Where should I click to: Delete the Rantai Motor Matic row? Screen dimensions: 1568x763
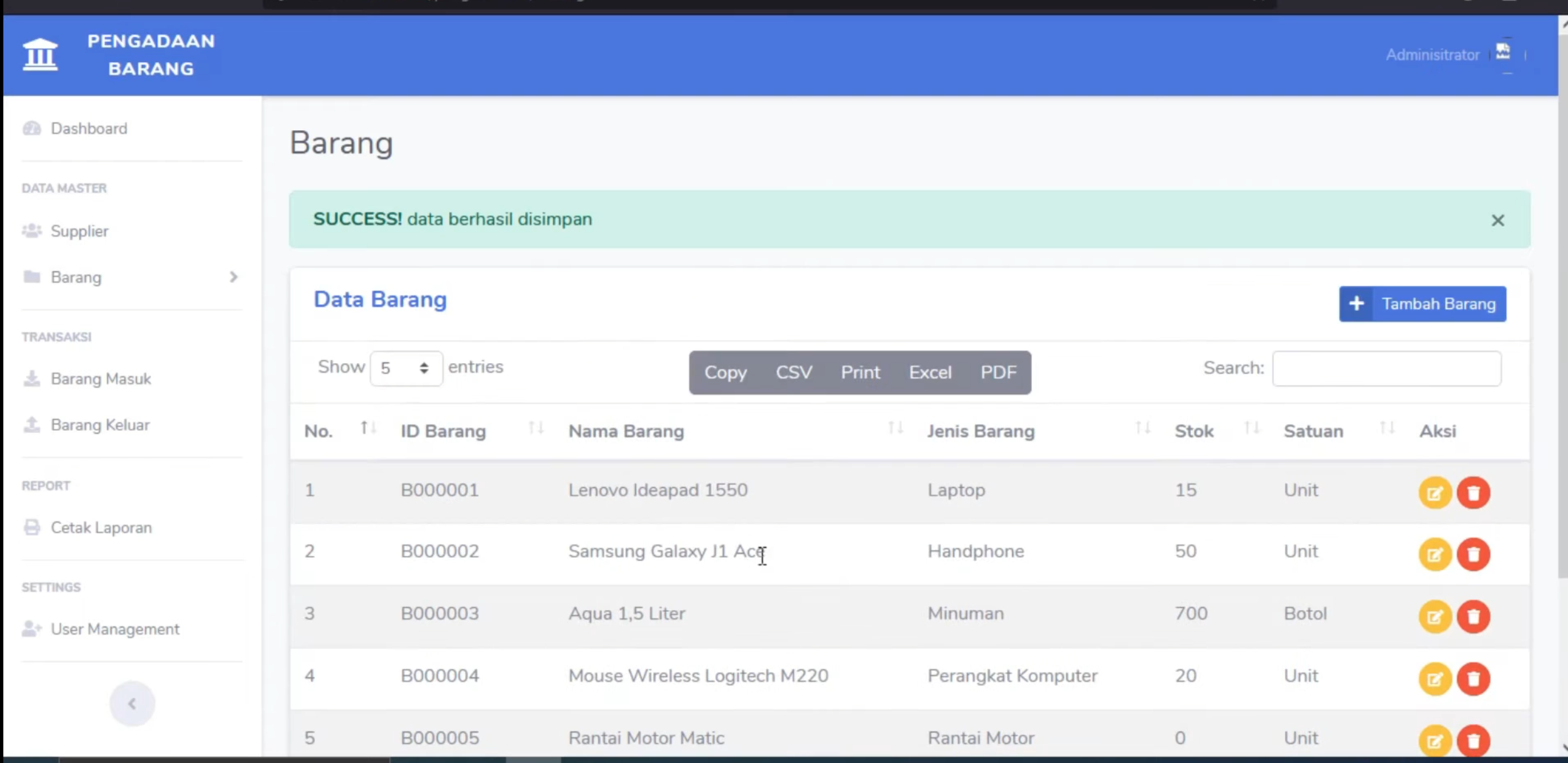click(1473, 740)
